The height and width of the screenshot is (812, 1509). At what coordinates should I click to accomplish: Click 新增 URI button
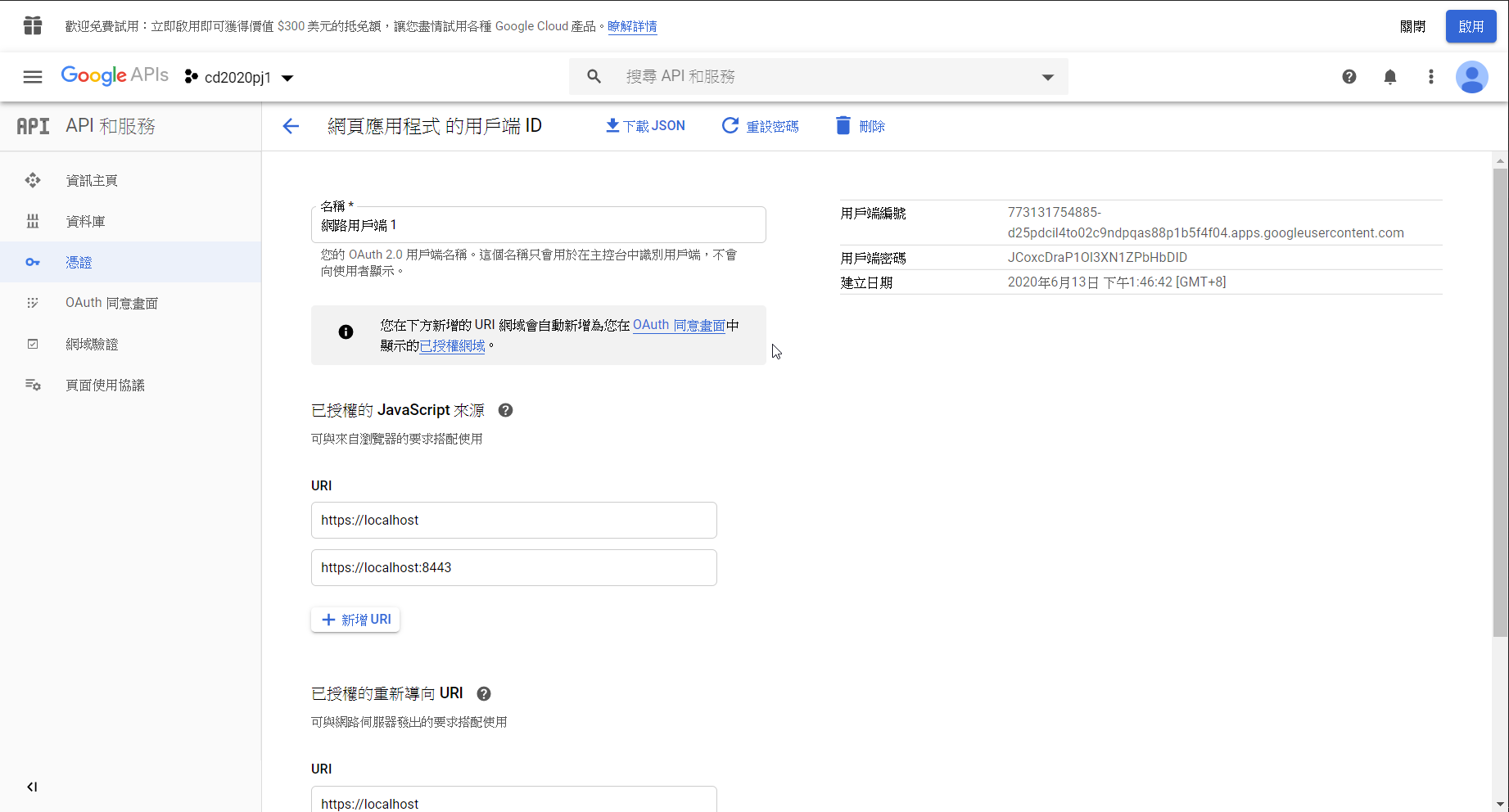click(x=356, y=620)
